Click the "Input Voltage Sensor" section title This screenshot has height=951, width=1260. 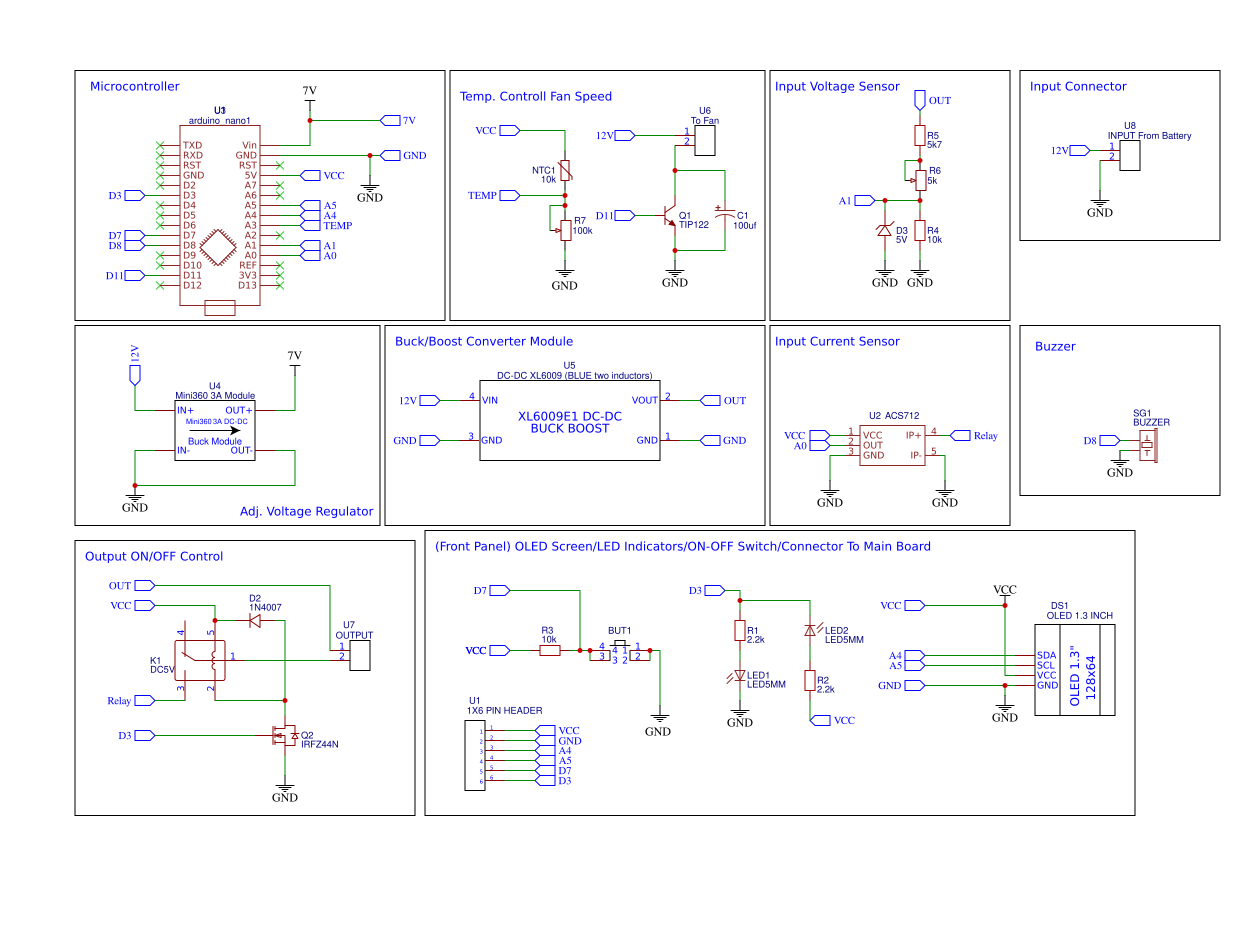(x=837, y=87)
